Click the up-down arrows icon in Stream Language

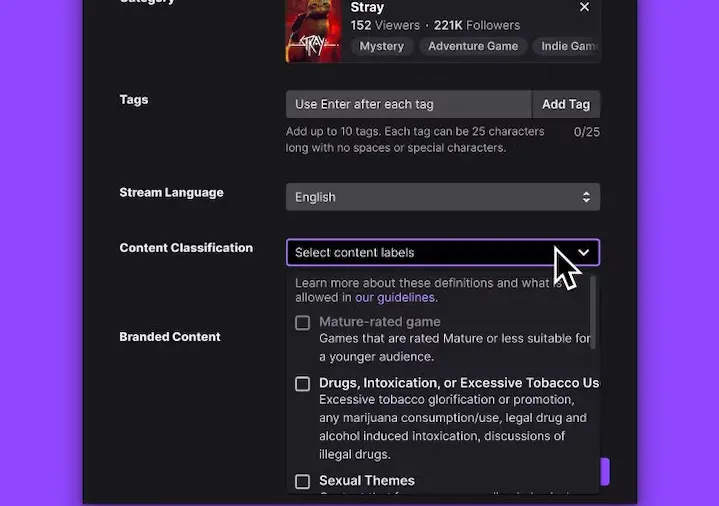586,197
